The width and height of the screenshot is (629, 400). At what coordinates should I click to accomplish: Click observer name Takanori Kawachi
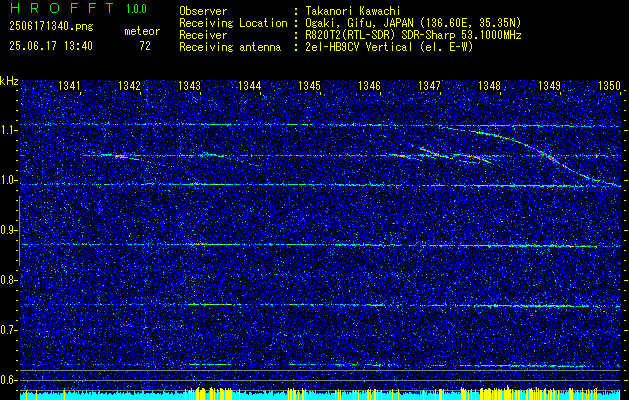[353, 11]
